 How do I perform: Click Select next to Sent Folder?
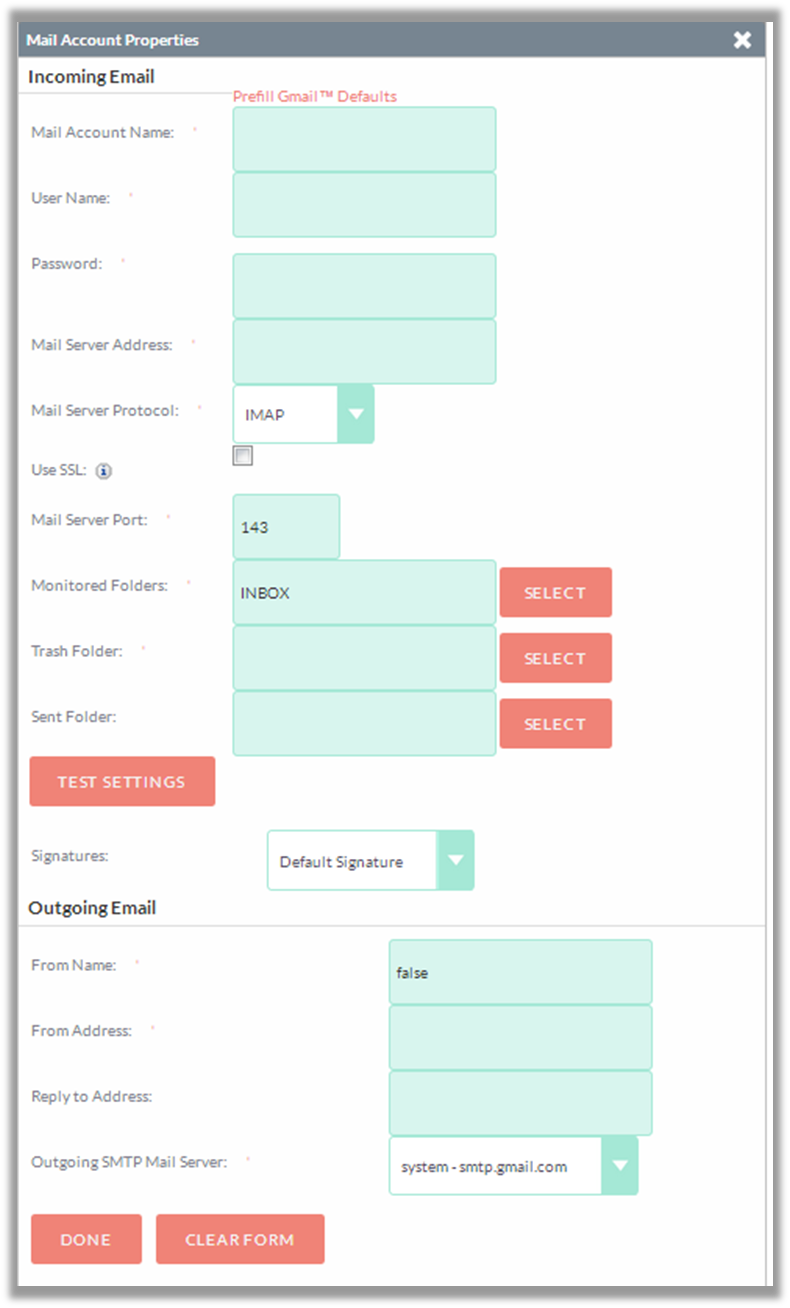pyautogui.click(x=555, y=724)
